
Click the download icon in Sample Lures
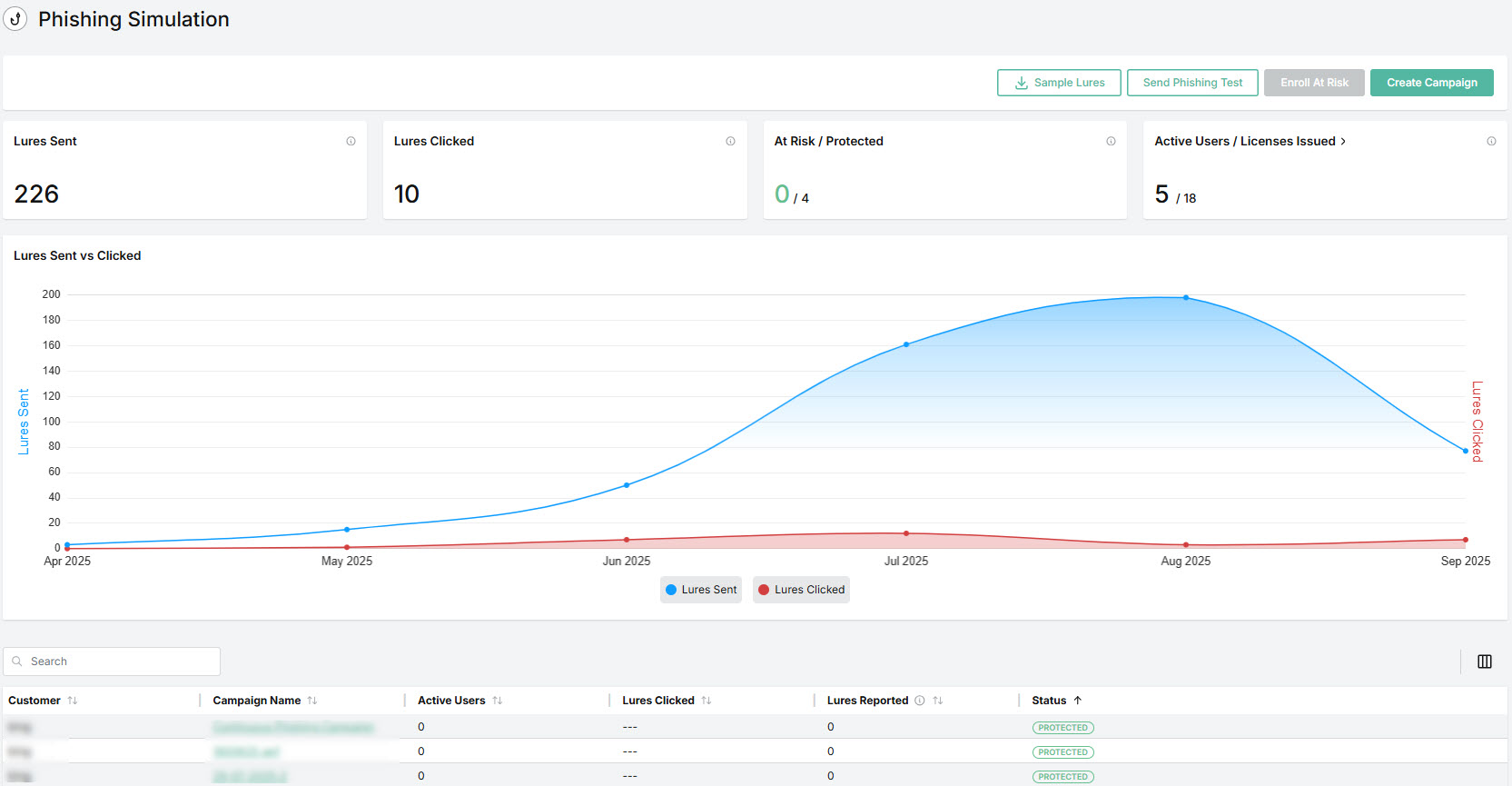tap(1022, 83)
